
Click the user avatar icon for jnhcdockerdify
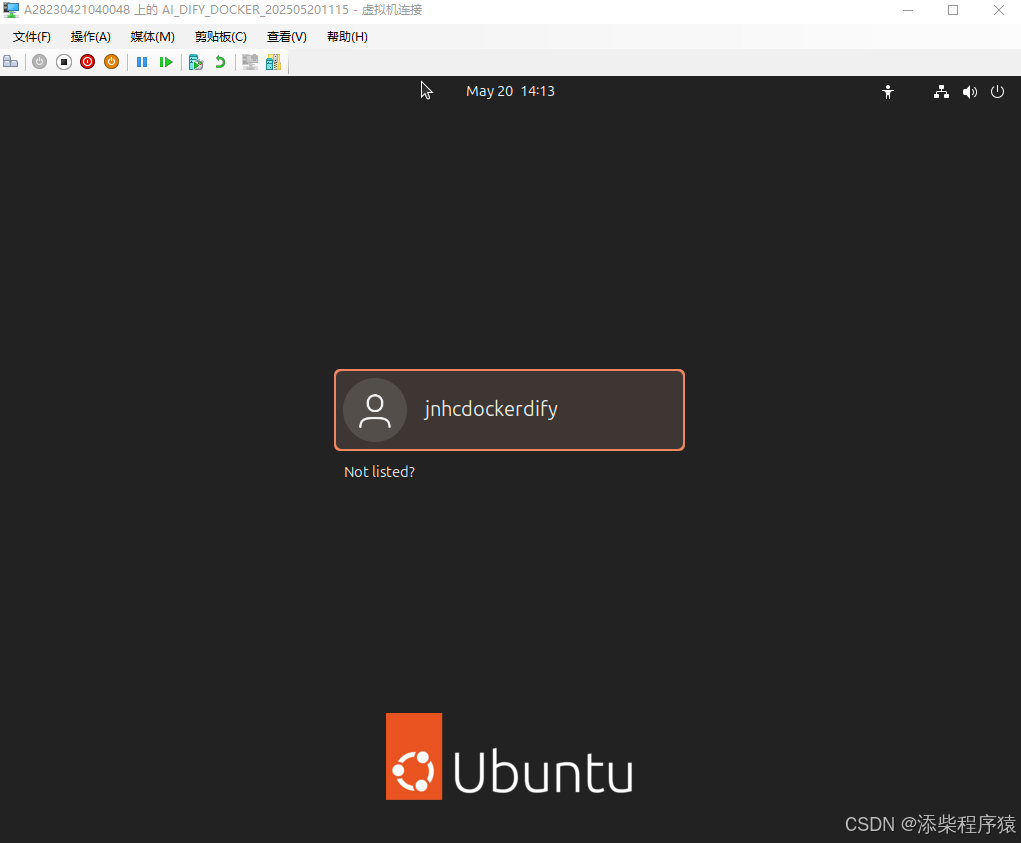coord(375,410)
